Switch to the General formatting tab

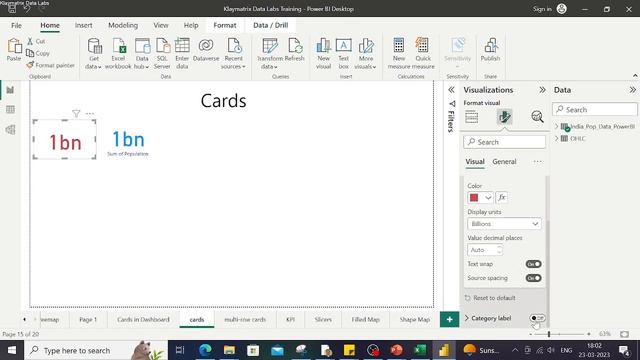pos(504,162)
